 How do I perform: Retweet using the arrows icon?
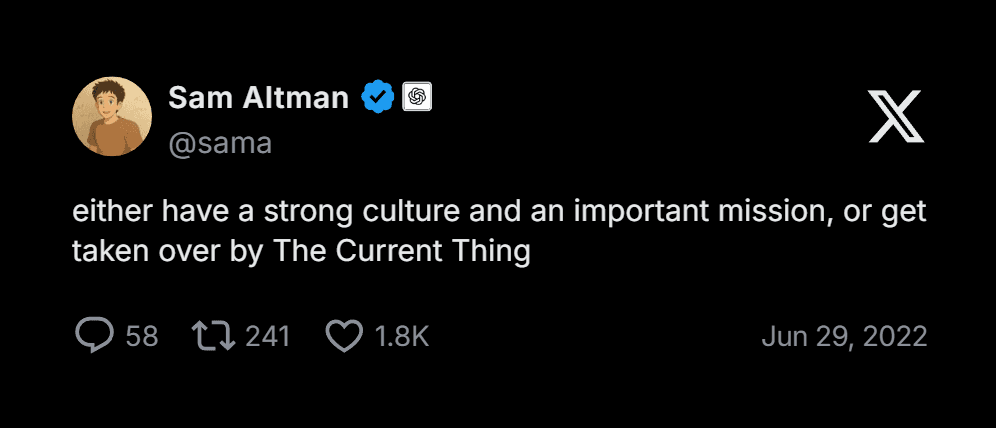[x=213, y=336]
